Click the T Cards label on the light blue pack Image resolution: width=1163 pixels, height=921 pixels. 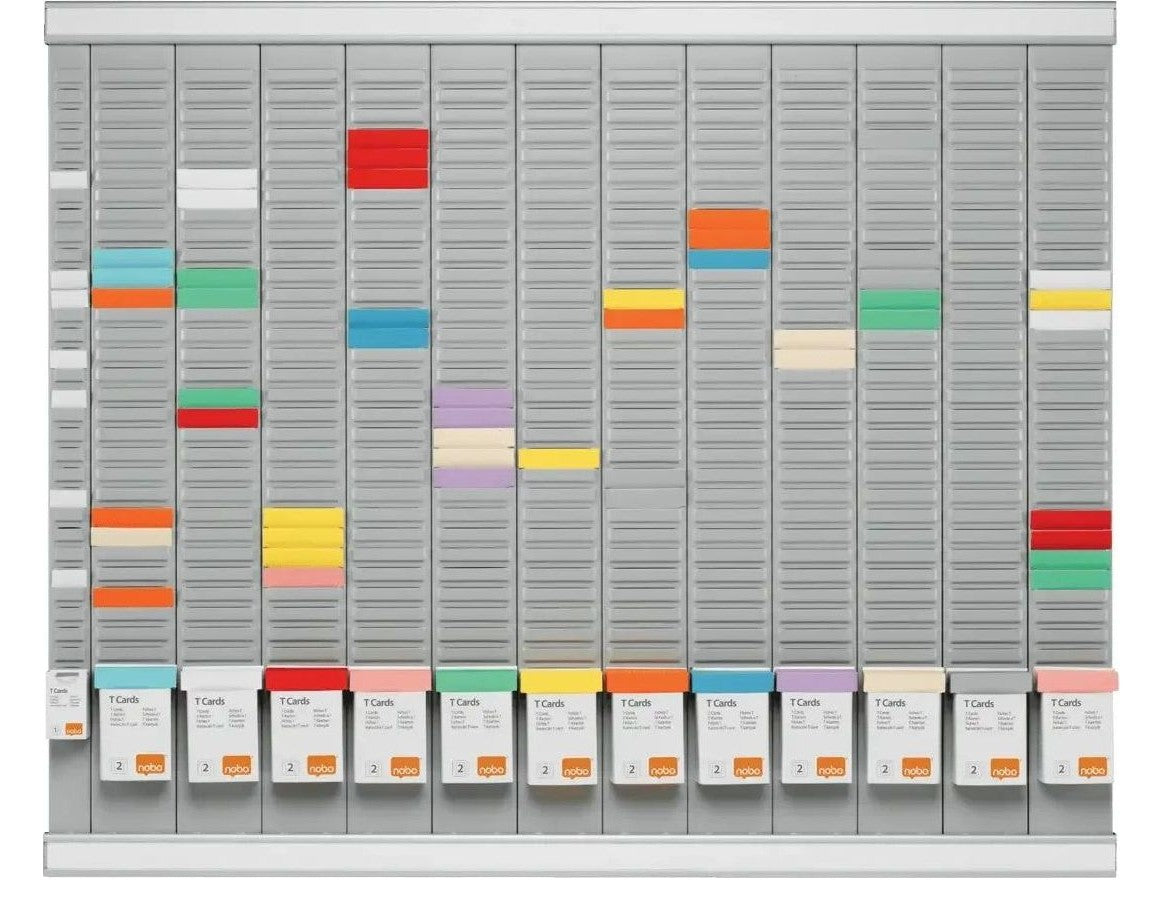click(x=124, y=699)
